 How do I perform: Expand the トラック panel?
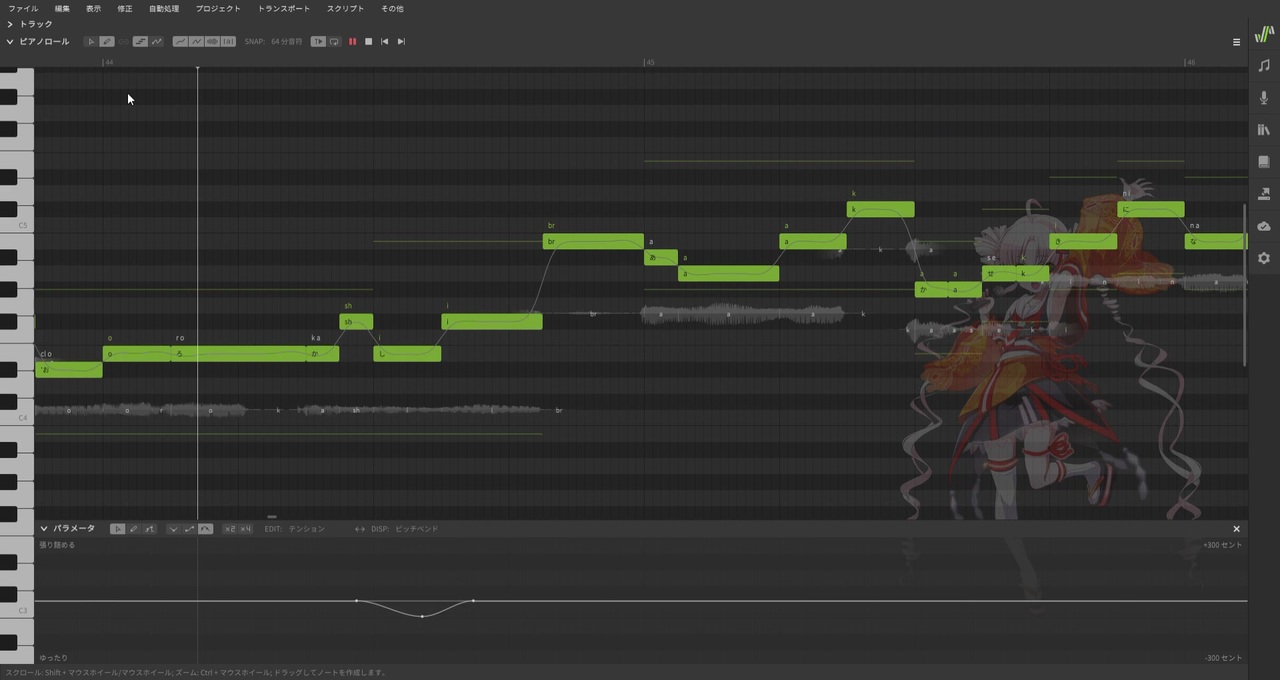10,24
